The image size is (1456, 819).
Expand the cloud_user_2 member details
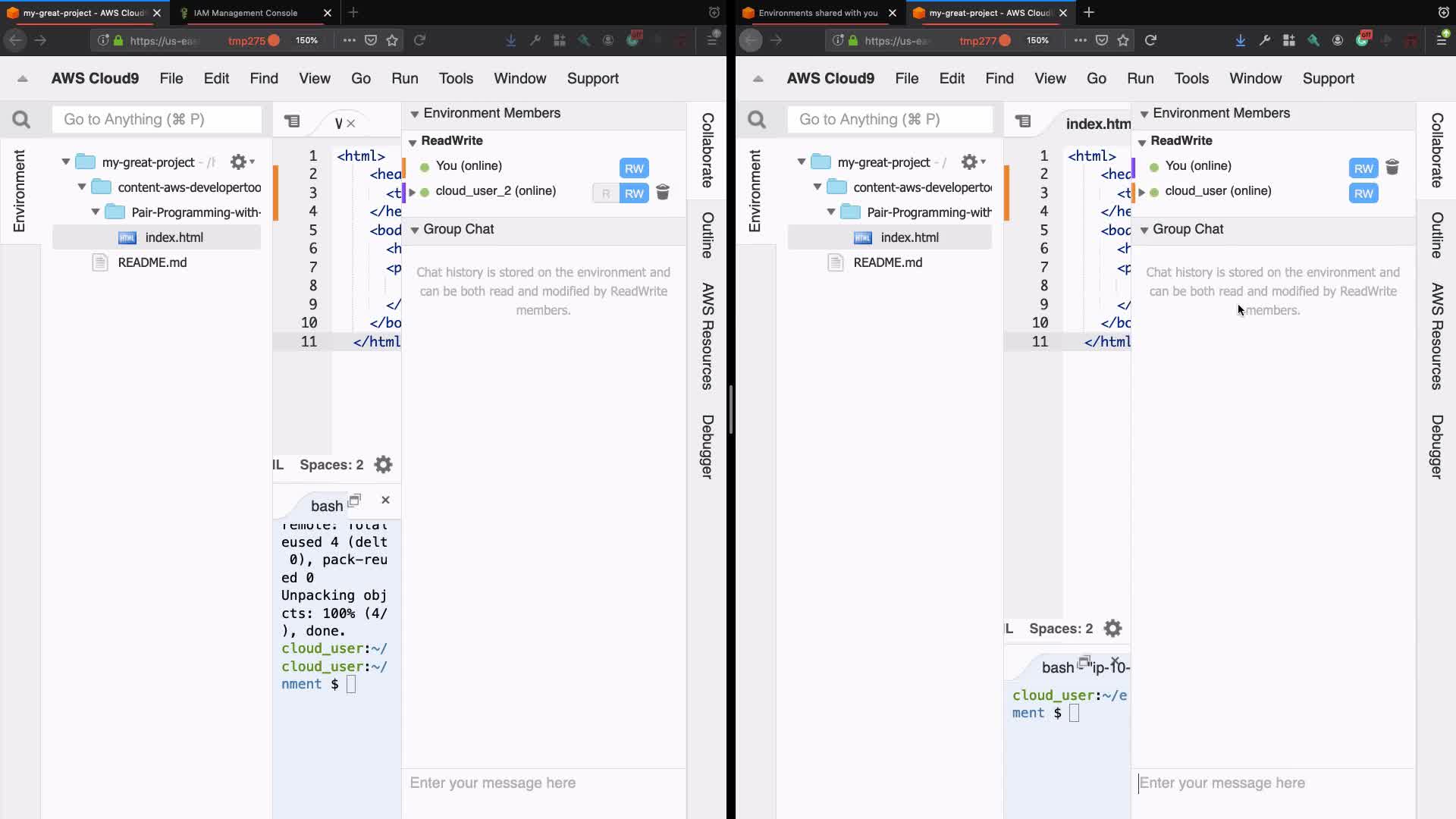pyautogui.click(x=413, y=192)
